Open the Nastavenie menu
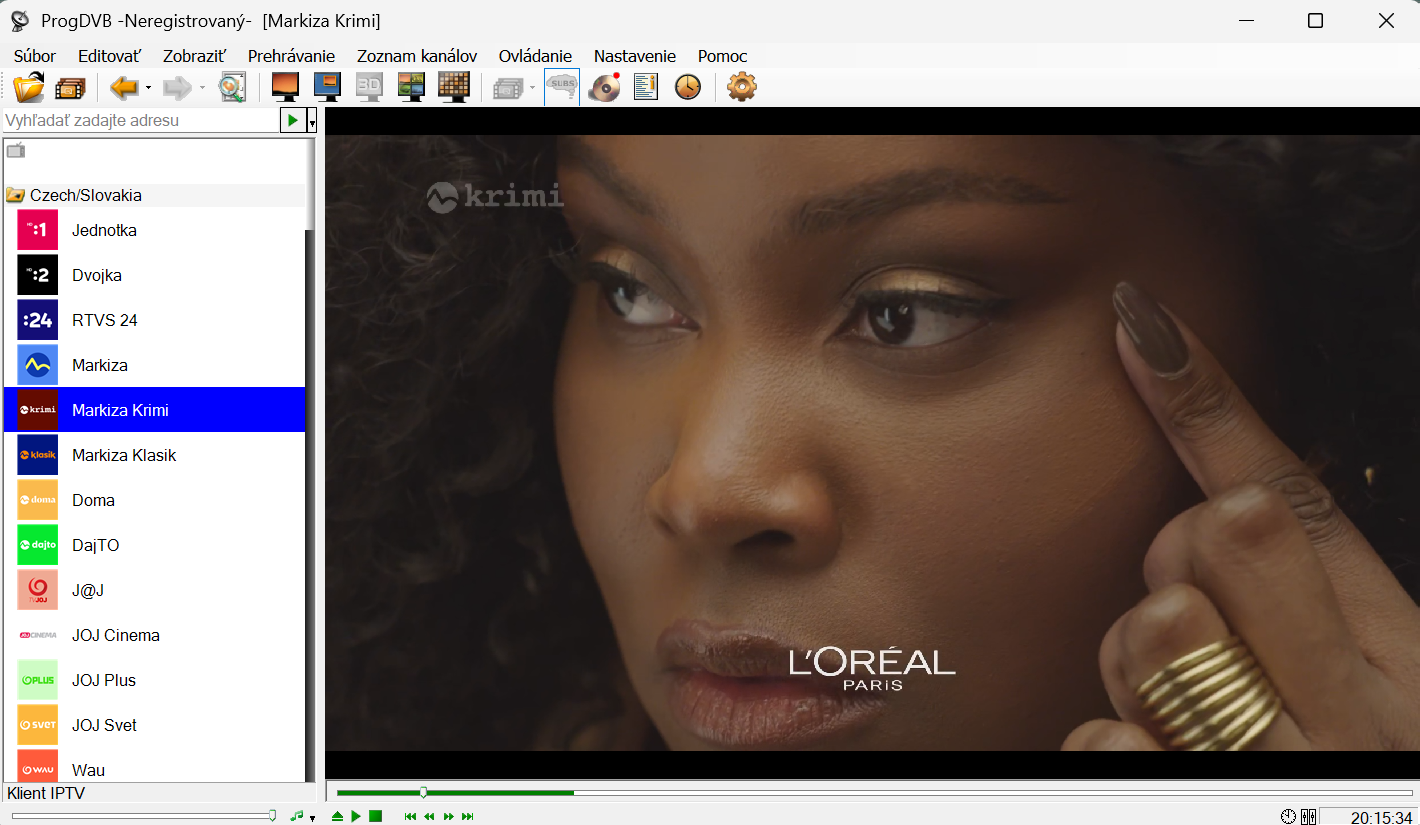The image size is (1420, 825). coord(634,56)
